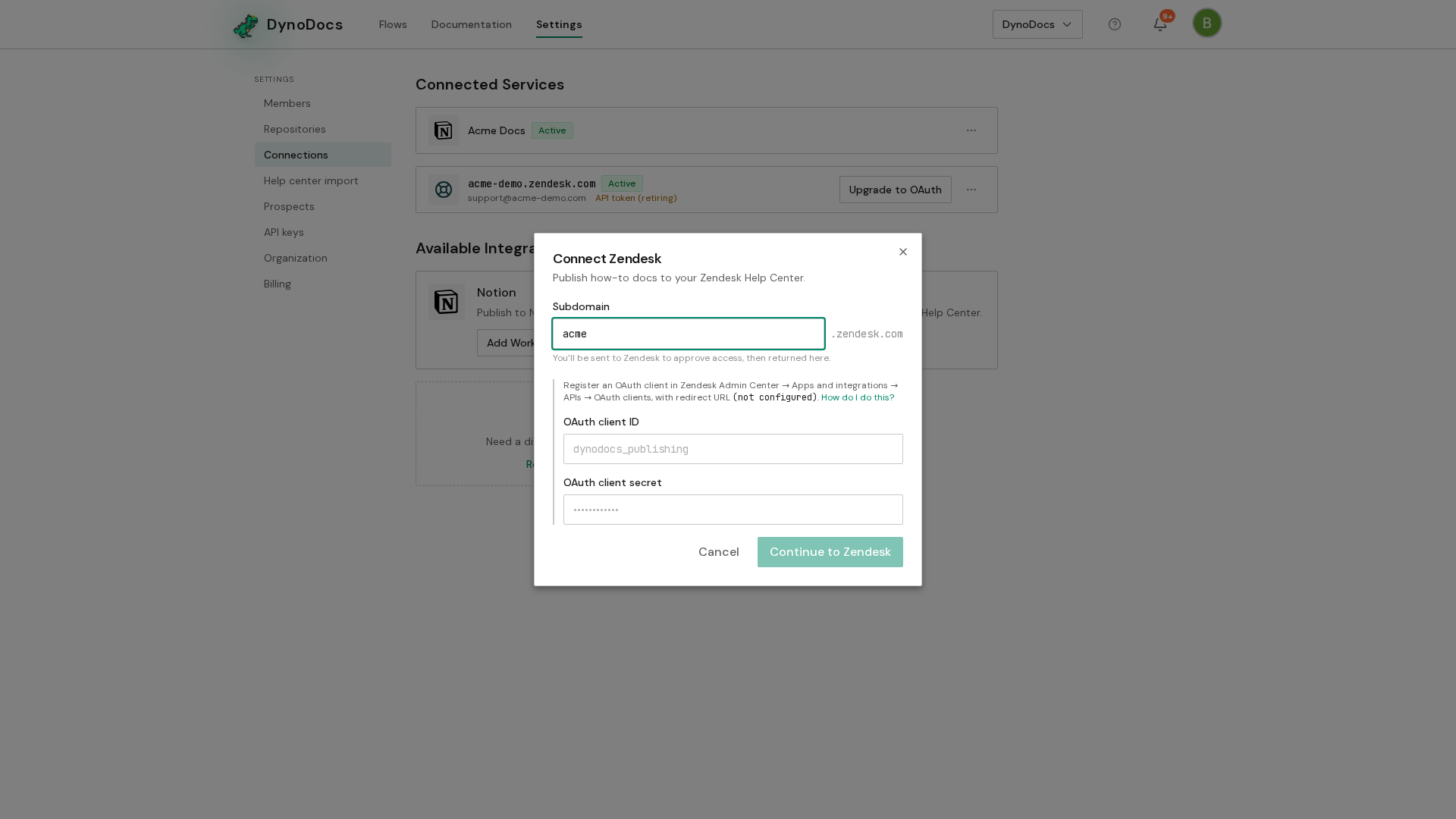This screenshot has width=1456, height=819.
Task: Select the Settings tab
Action: point(559,24)
